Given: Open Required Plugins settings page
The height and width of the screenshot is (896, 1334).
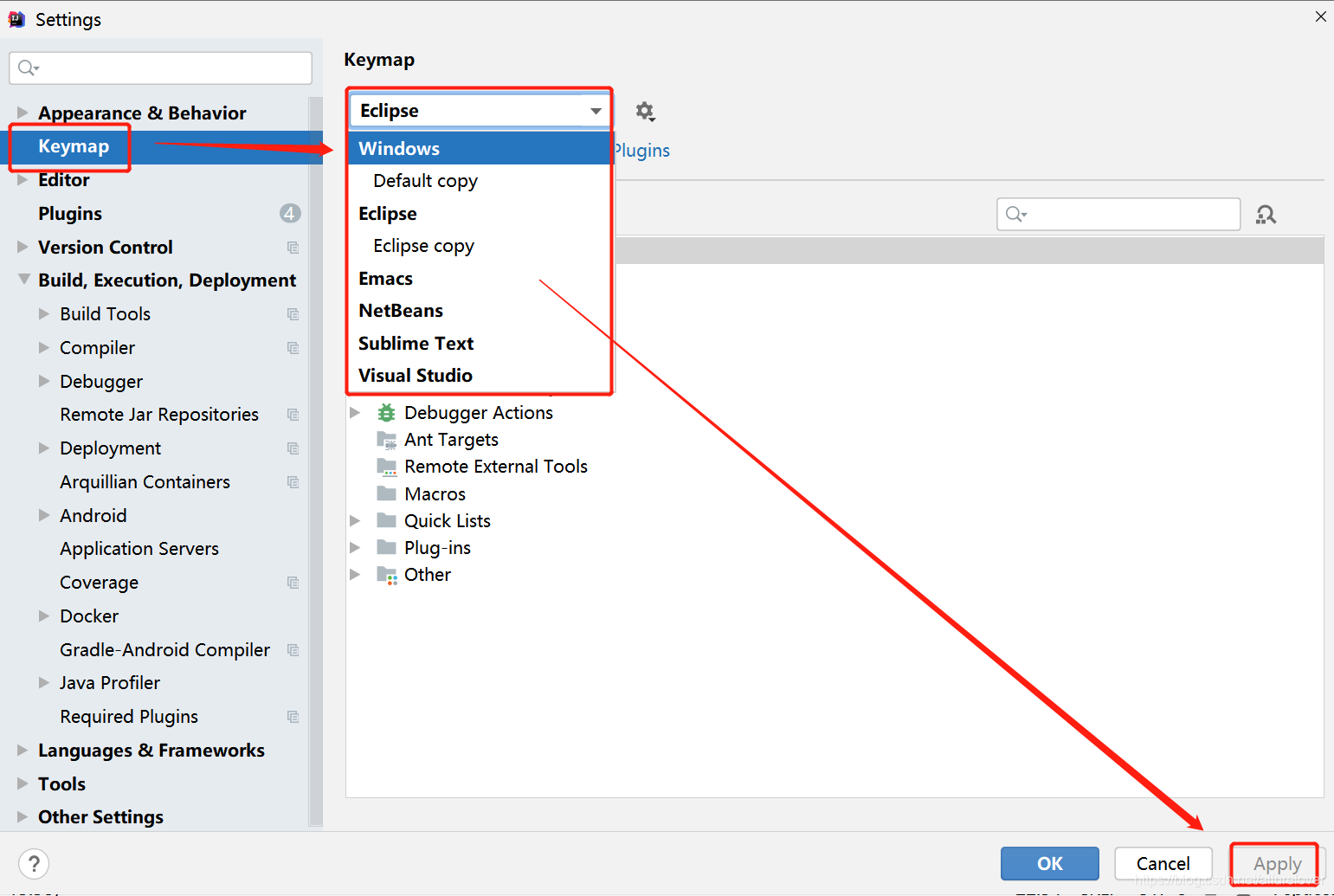Looking at the screenshot, I should point(129,717).
